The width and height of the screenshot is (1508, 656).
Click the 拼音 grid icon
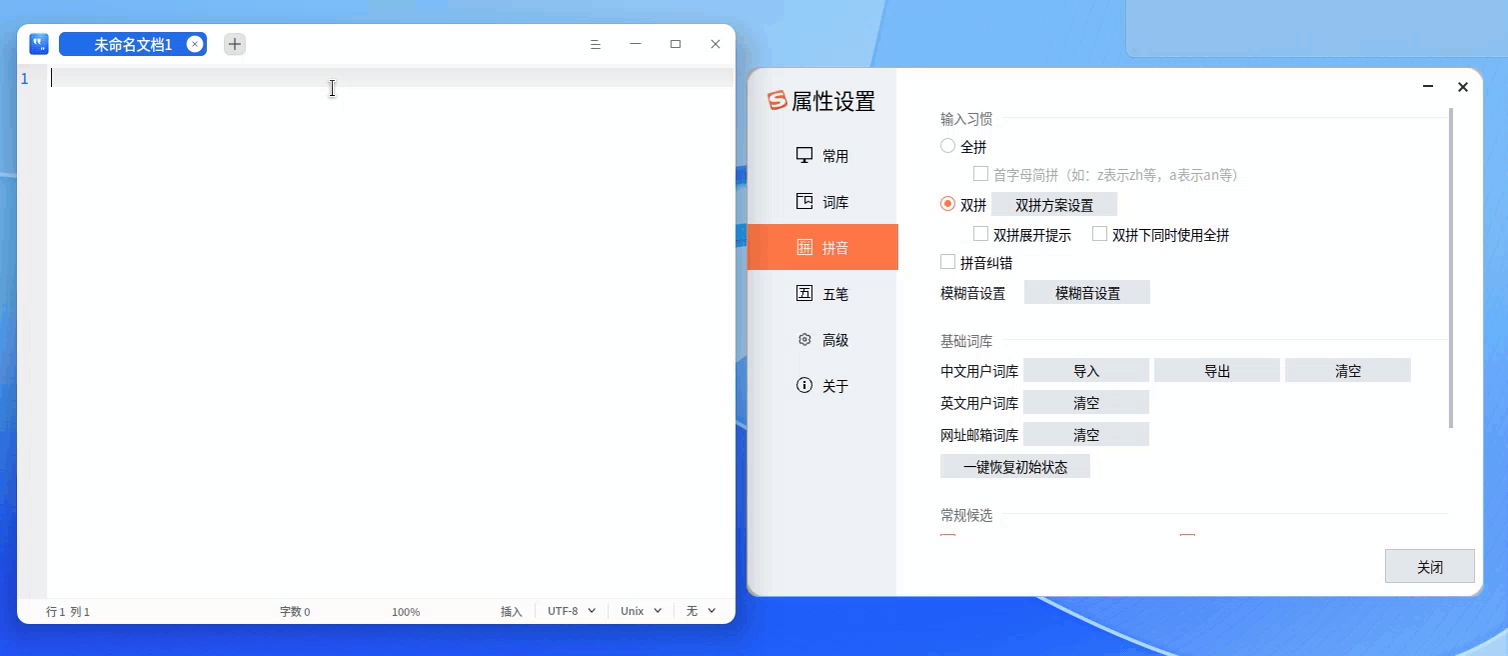click(x=804, y=247)
